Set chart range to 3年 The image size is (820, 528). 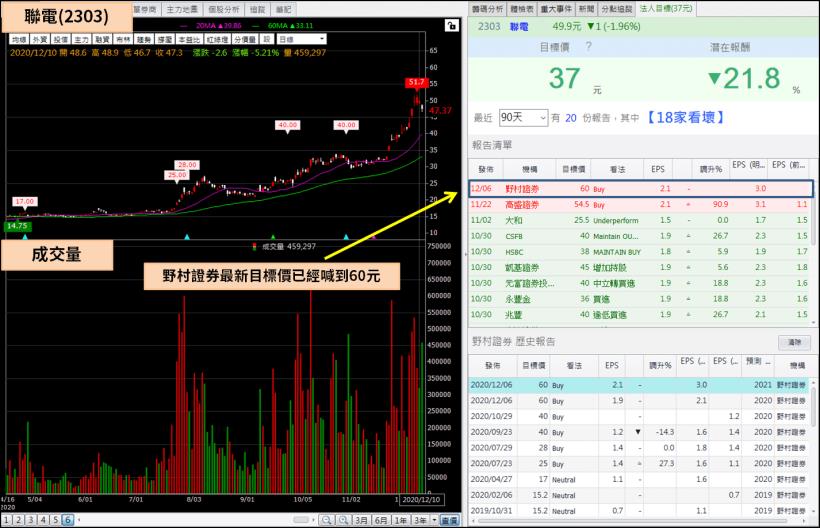[420, 520]
